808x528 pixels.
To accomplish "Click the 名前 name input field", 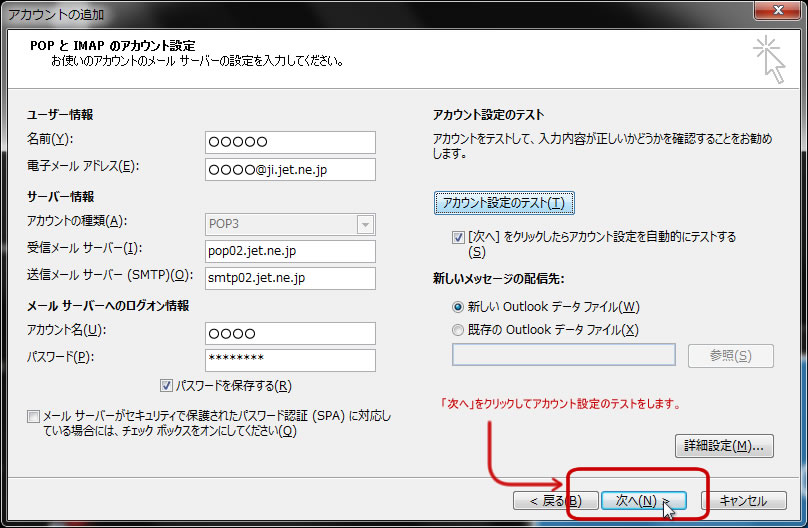I will 289,142.
